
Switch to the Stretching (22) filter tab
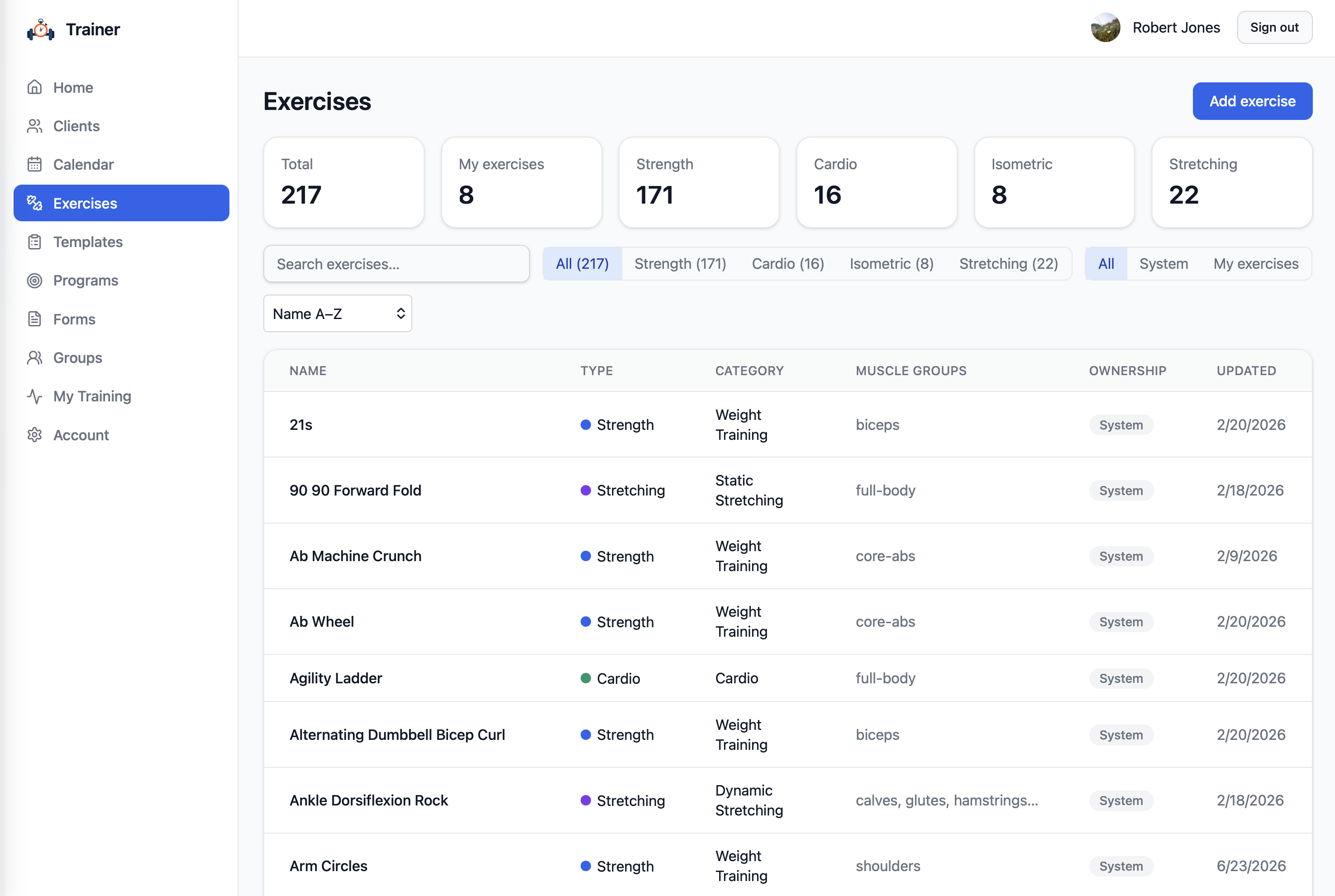pyautogui.click(x=1009, y=263)
